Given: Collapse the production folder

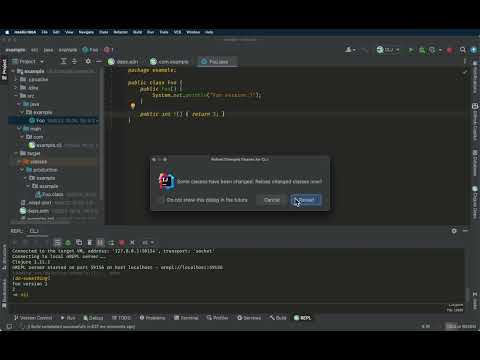Looking at the screenshot, I should [x=22, y=170].
